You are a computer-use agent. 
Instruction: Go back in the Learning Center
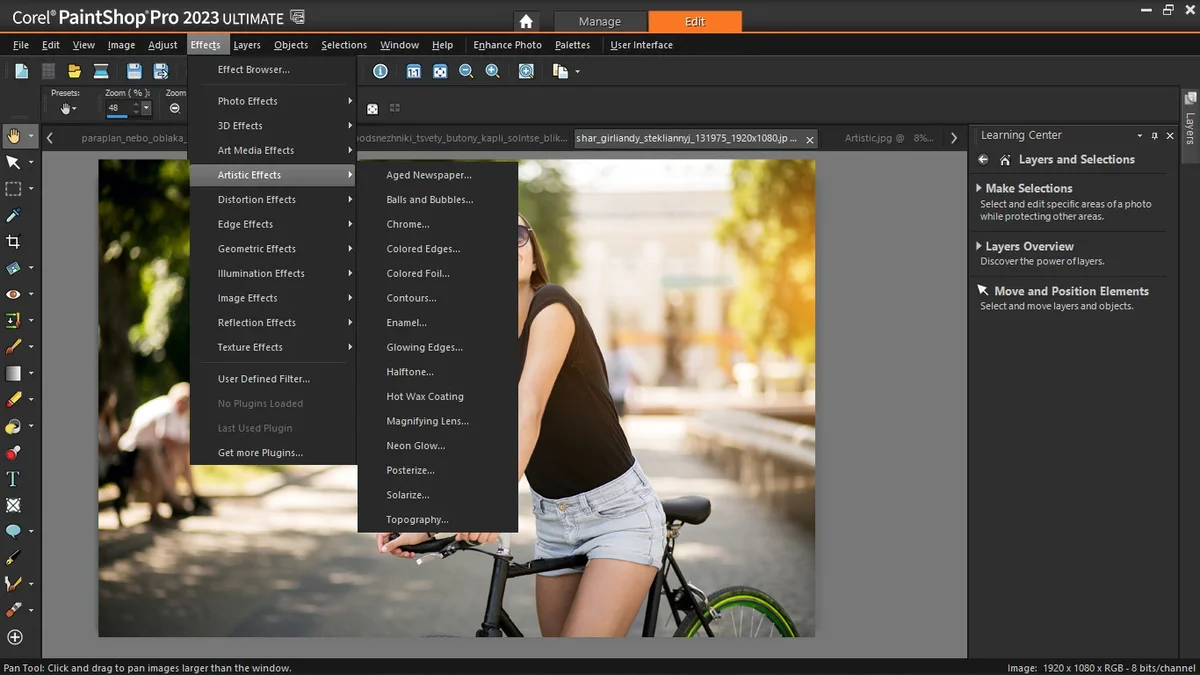pos(983,160)
